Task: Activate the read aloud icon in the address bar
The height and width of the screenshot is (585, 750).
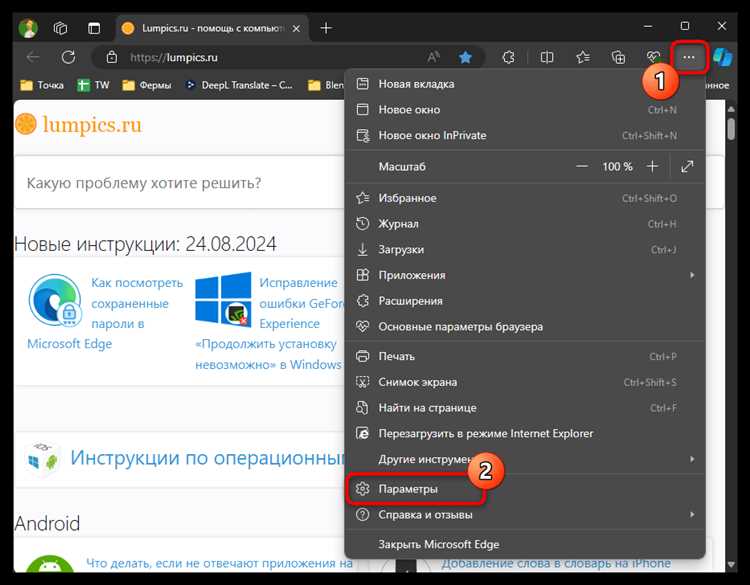Action: (433, 57)
